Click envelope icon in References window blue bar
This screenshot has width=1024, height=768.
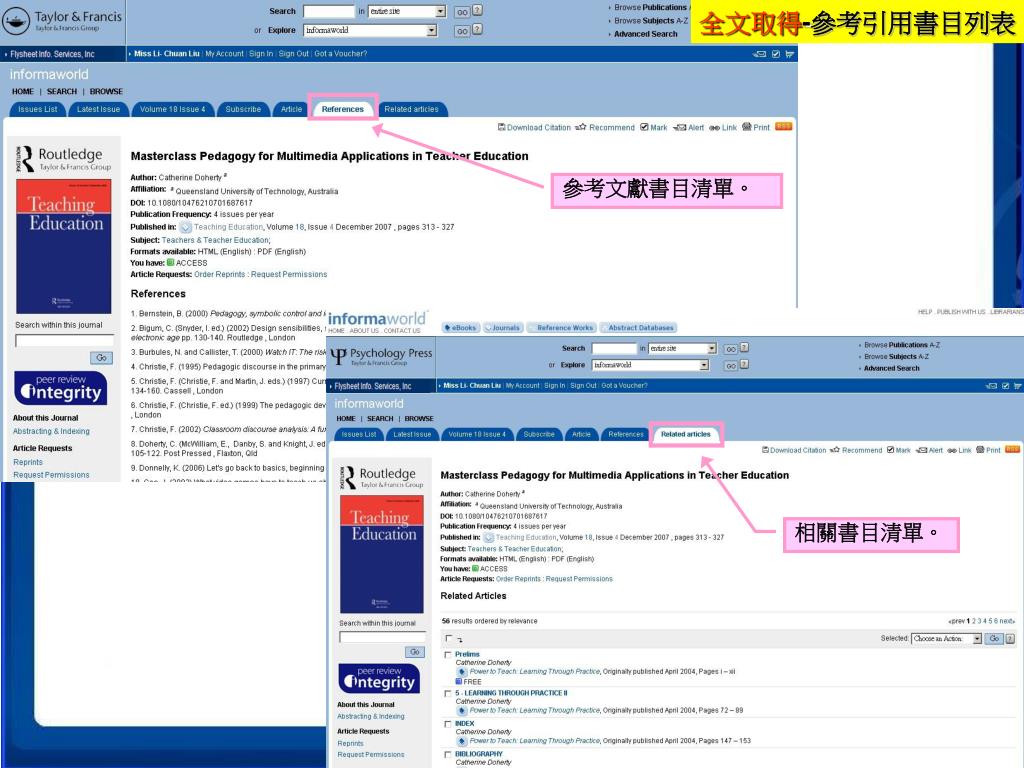click(760, 54)
